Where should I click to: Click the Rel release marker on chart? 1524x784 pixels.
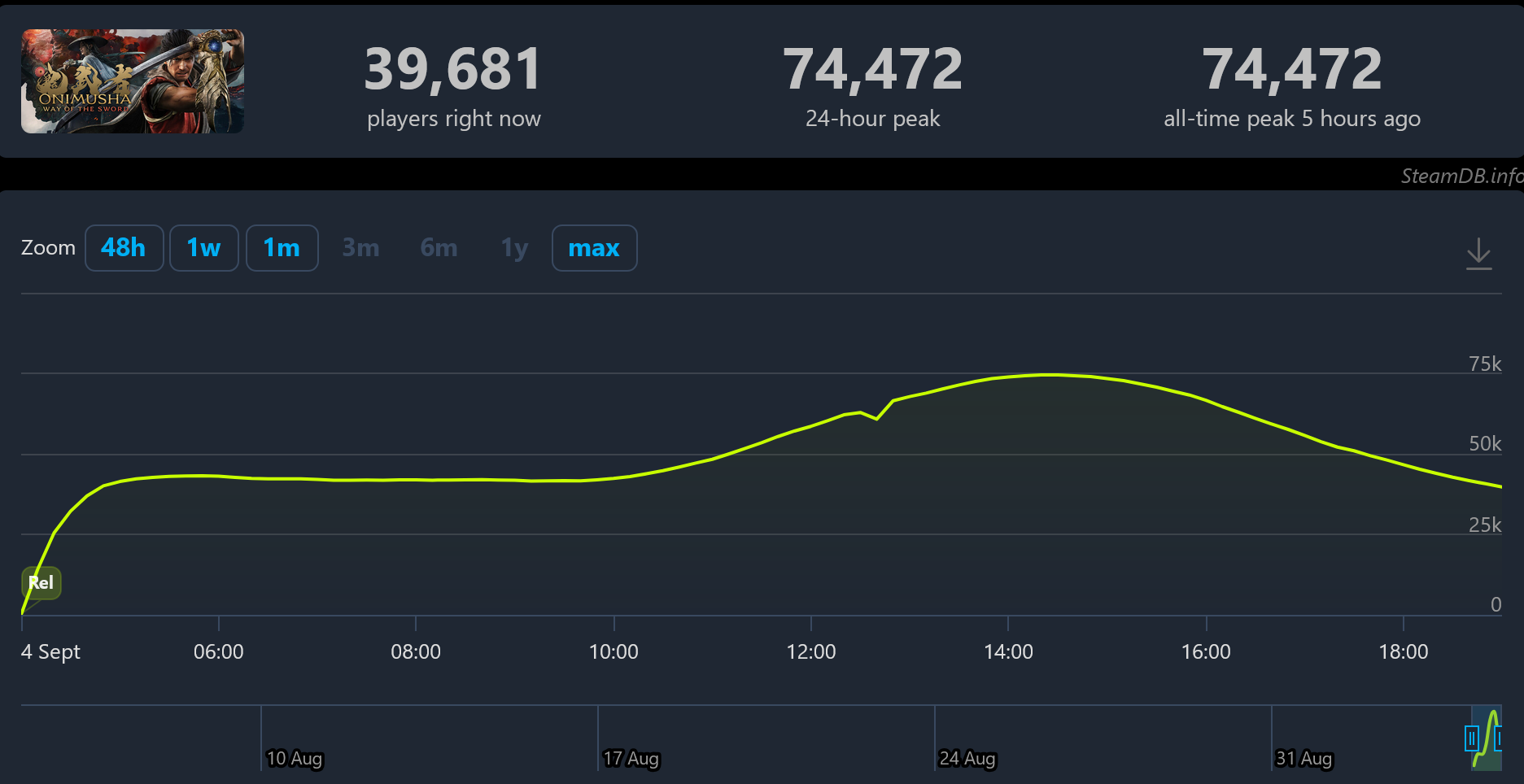41,582
